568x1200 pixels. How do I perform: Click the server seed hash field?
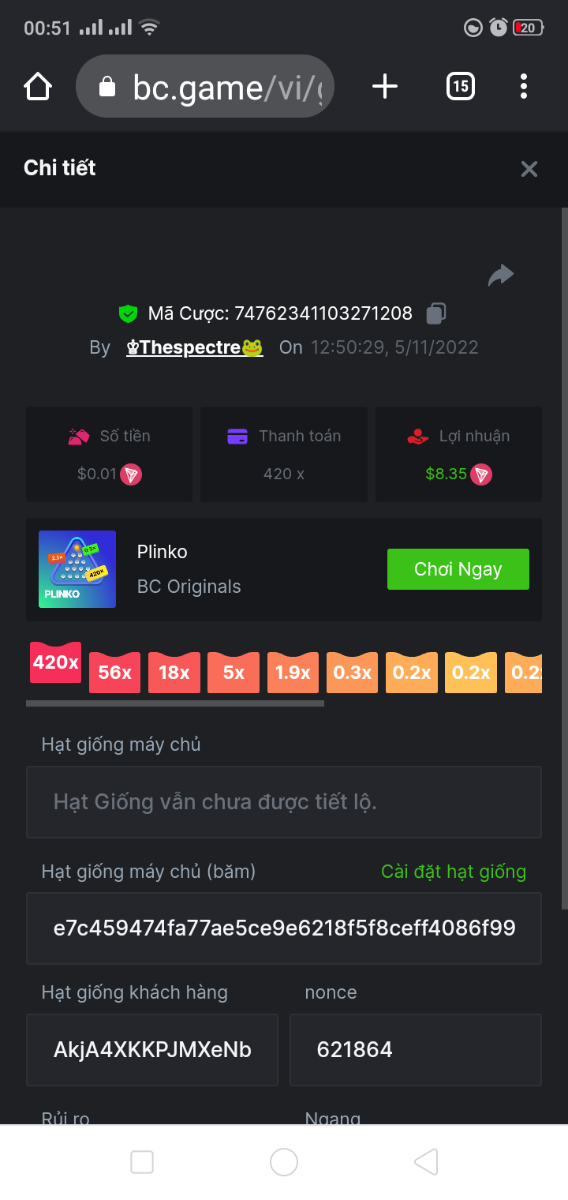[284, 928]
